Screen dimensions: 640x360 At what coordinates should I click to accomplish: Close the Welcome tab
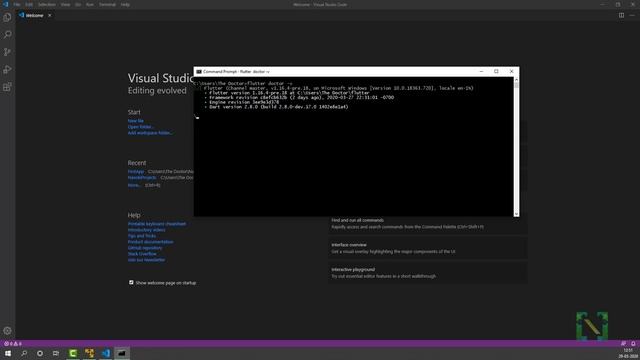coord(49,16)
